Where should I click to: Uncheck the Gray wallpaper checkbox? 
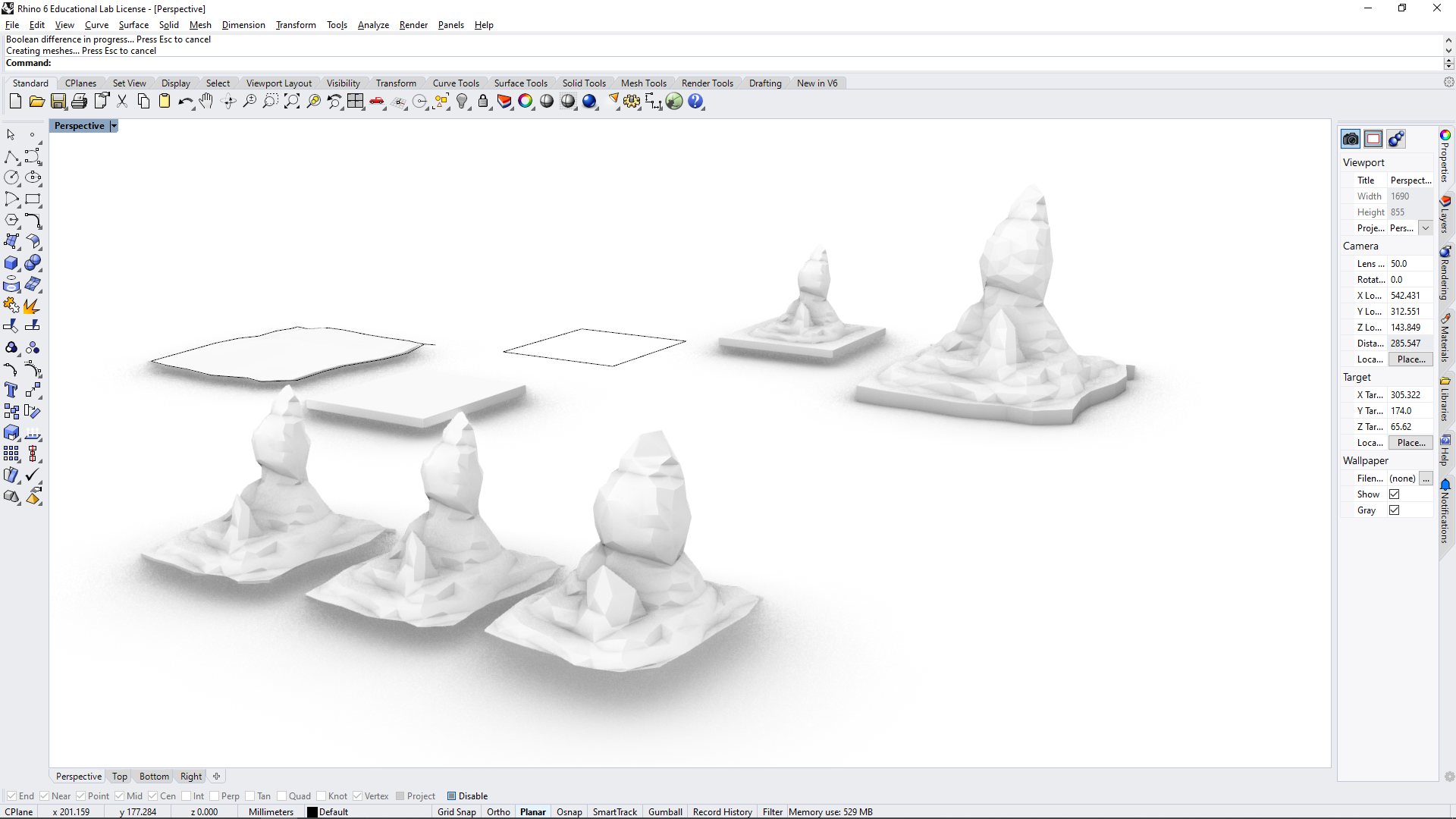(1395, 510)
